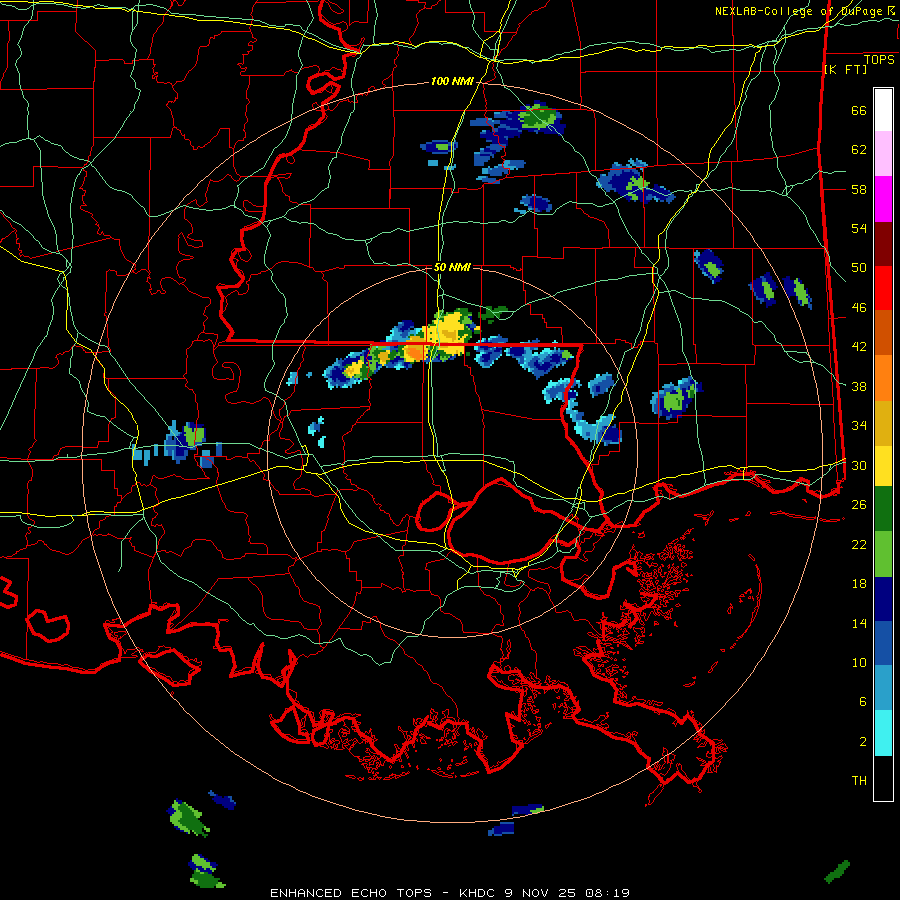The width and height of the screenshot is (900, 900).
Task: Click the "NEXLAB-College of DuPage" label
Action: click(x=801, y=11)
